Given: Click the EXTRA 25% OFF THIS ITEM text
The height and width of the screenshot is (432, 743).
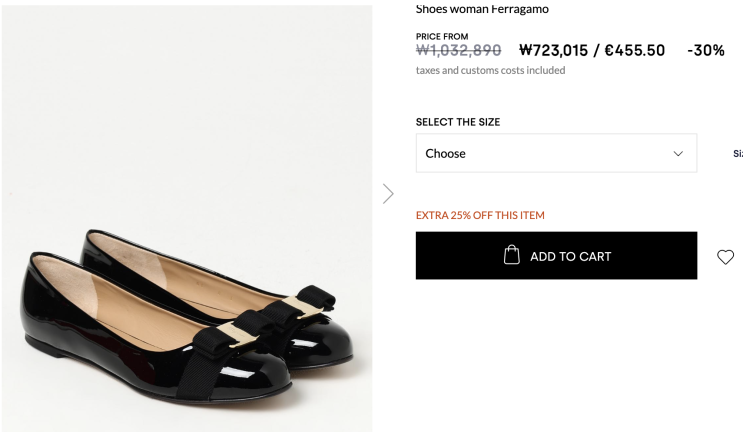Looking at the screenshot, I should (x=480, y=215).
